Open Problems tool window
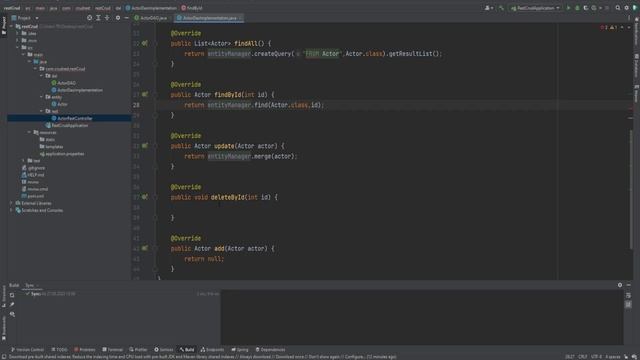640x360 pixels. coord(84,350)
